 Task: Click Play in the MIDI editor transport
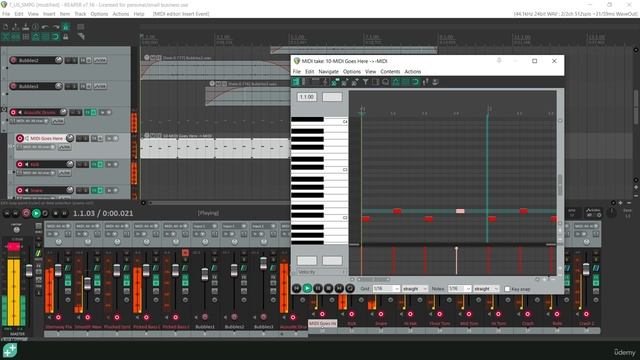point(307,288)
